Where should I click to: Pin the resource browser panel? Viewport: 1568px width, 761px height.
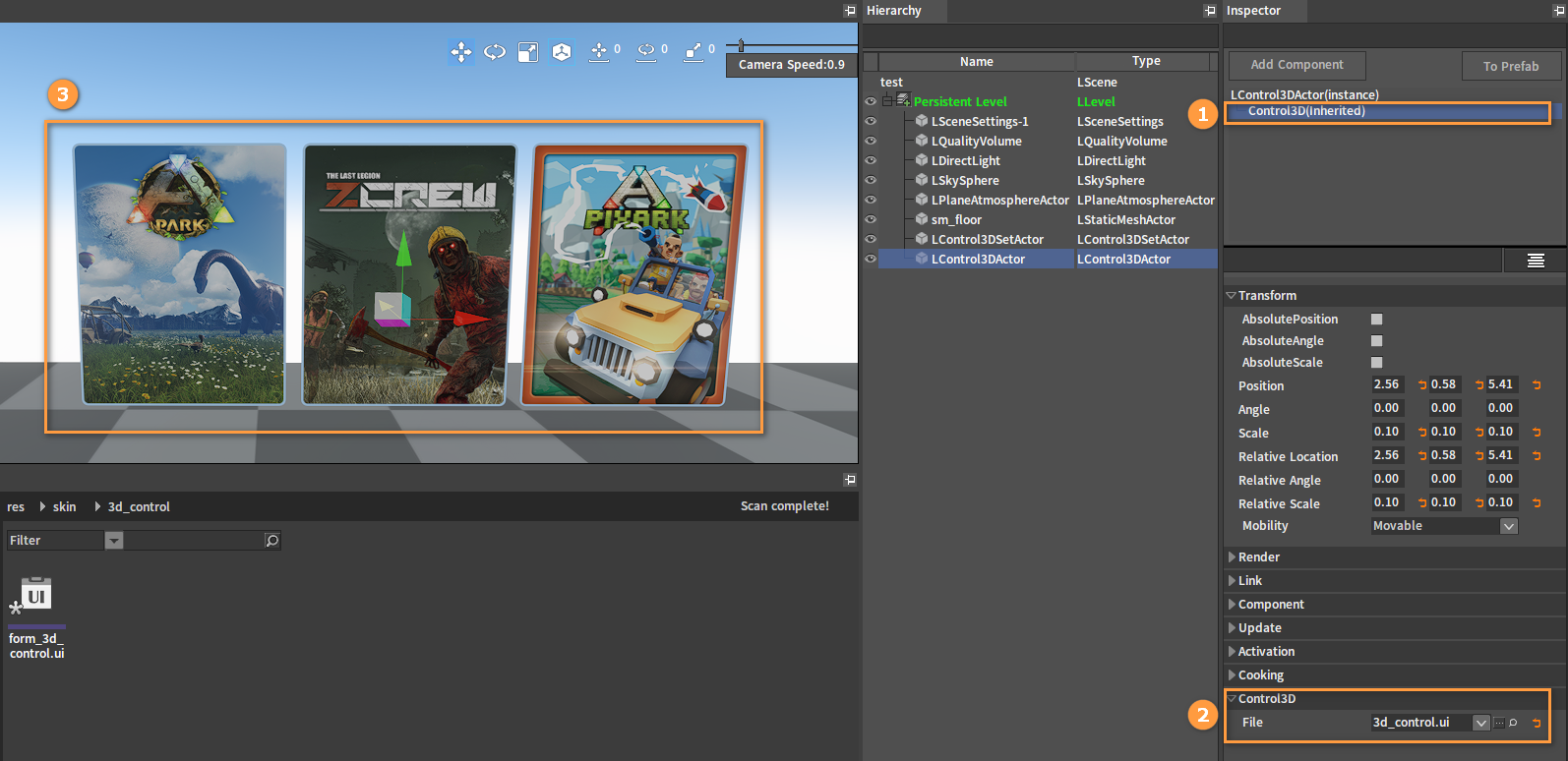pos(850,479)
